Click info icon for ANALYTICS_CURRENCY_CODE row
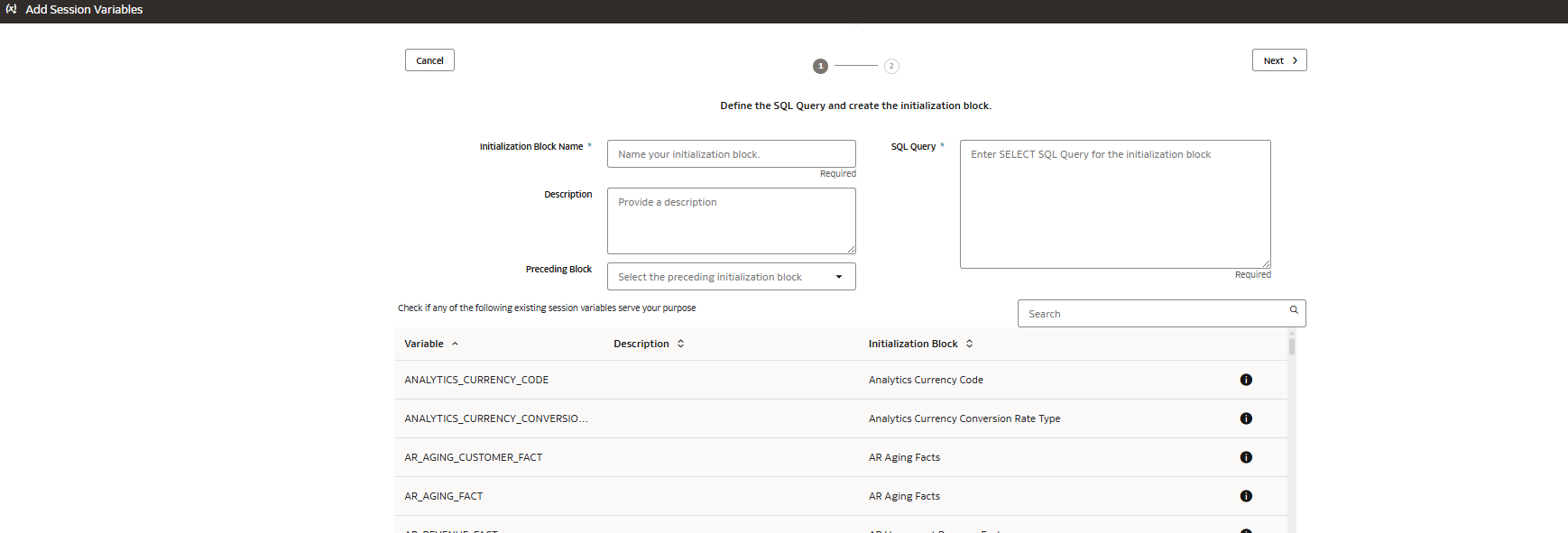 point(1246,380)
